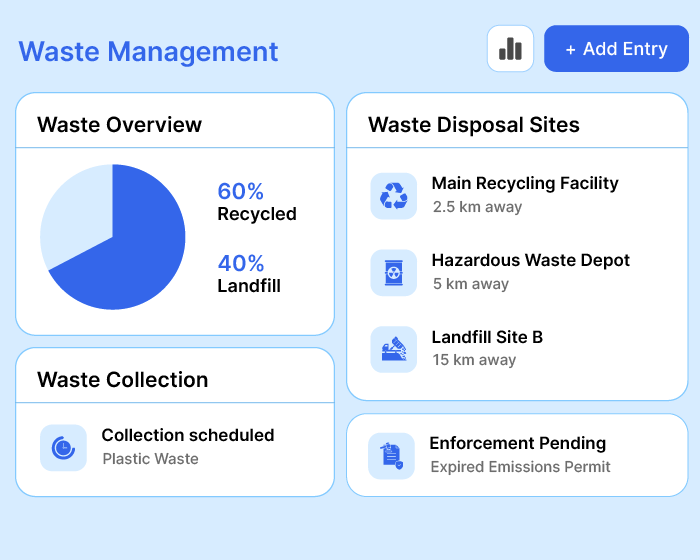Select the recycling symbol icon
The image size is (700, 560).
coord(393,196)
